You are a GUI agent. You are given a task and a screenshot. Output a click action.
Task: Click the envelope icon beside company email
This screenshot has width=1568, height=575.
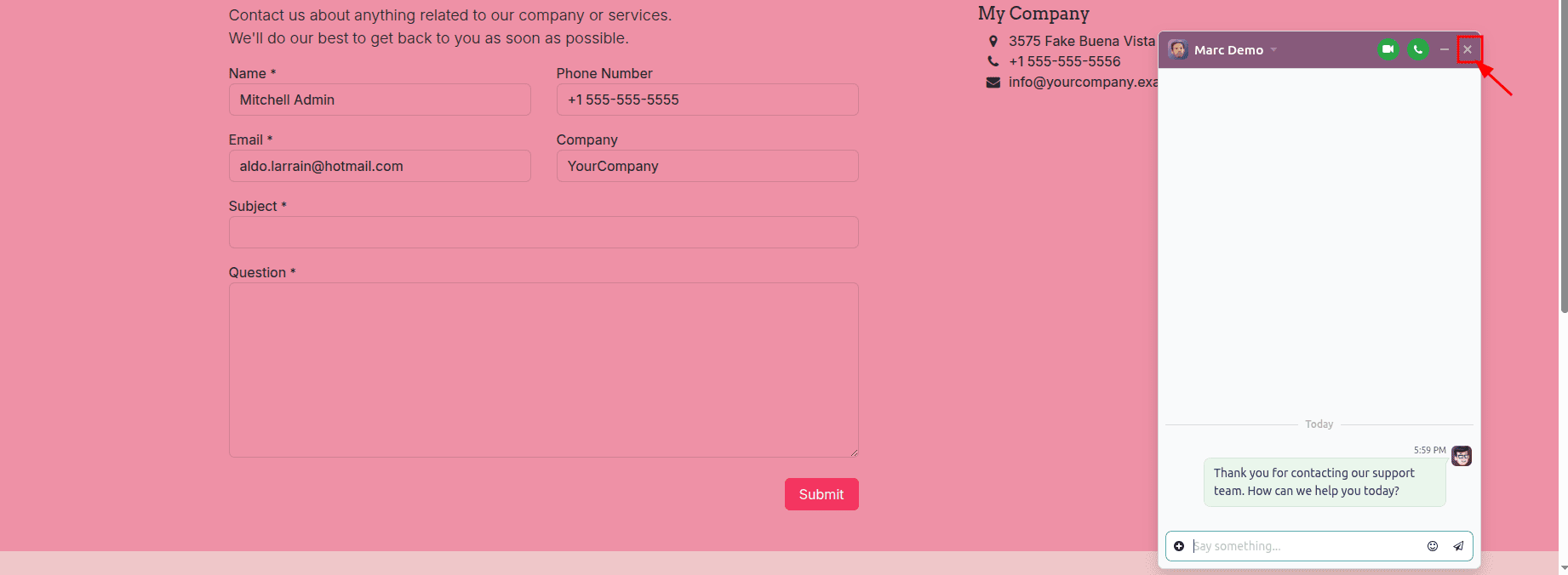pos(993,82)
